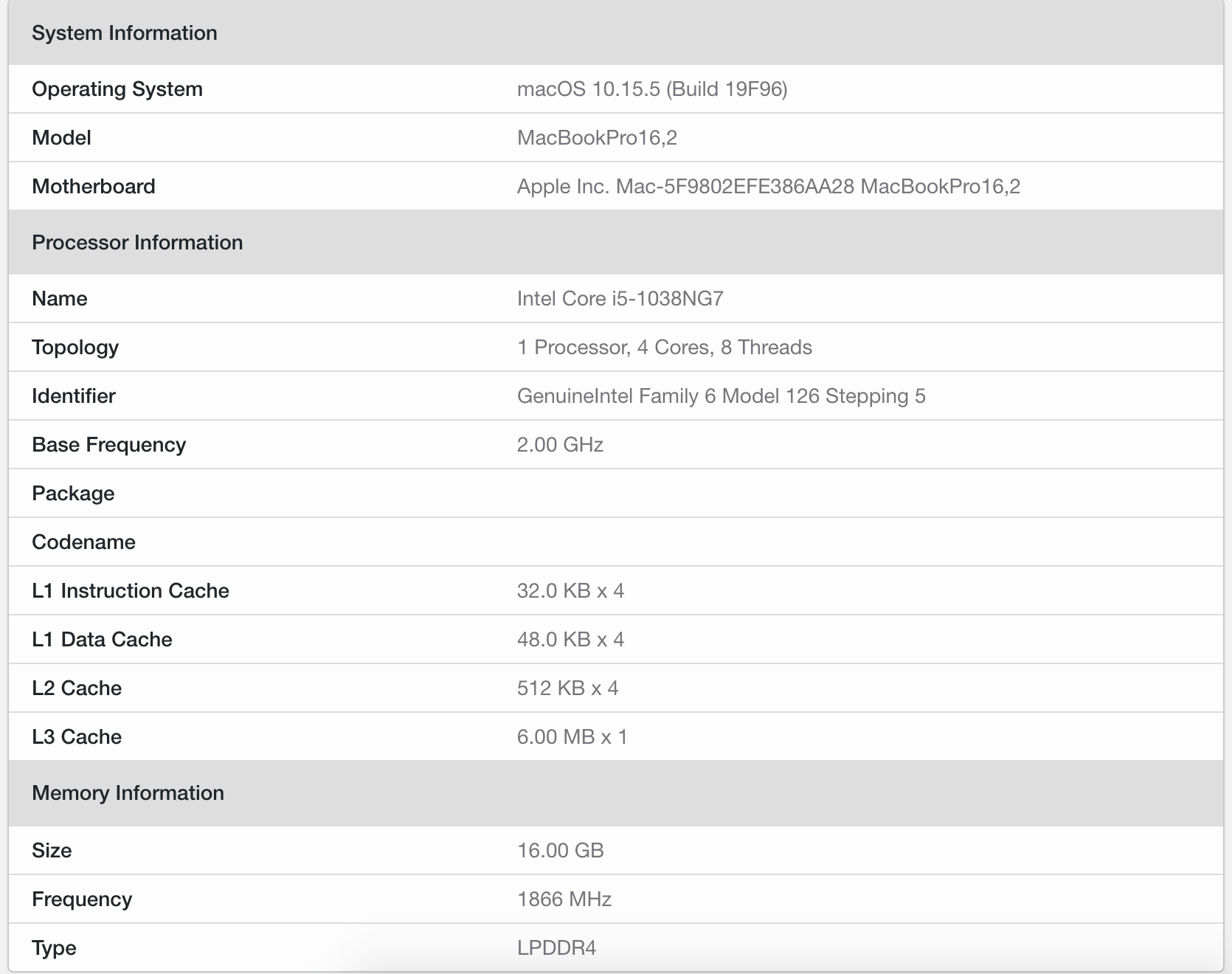The width and height of the screenshot is (1232, 974).
Task: Click the Motherboard row label
Action: coord(94,187)
